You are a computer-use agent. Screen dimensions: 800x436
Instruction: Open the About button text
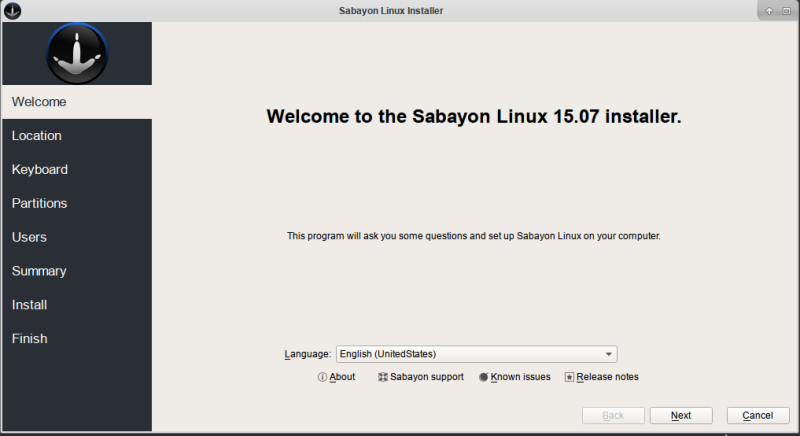point(342,377)
